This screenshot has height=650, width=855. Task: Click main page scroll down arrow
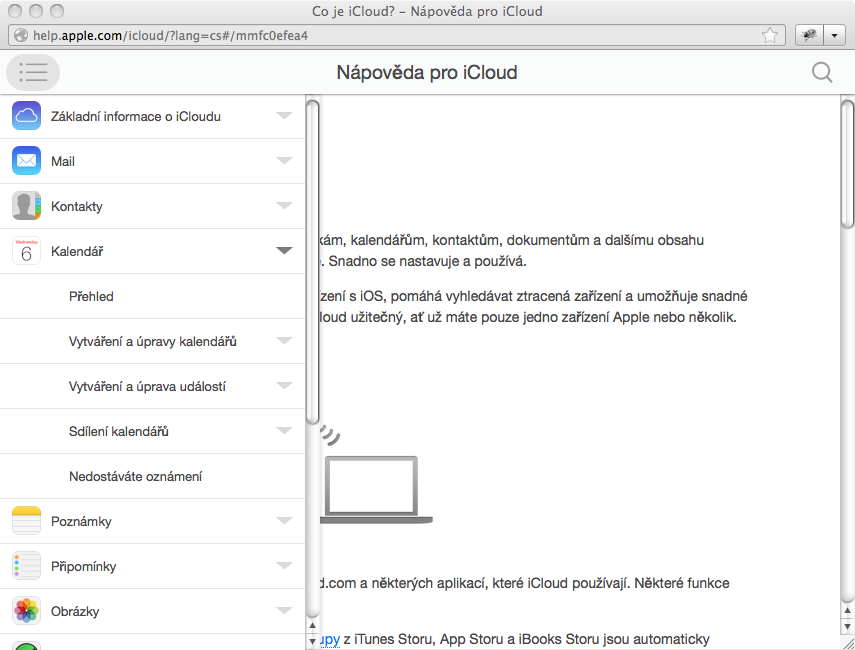[x=847, y=627]
